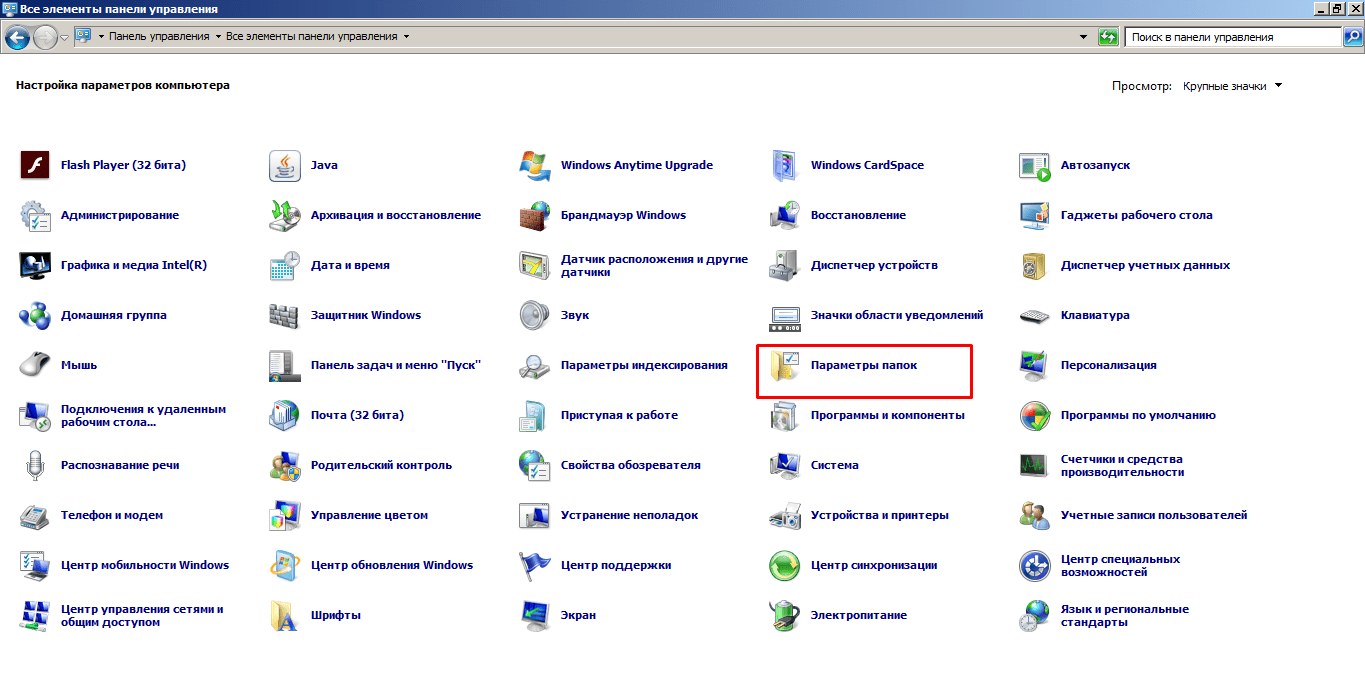
Task: Open Счетчики и средства производительности link
Action: pos(1123,465)
